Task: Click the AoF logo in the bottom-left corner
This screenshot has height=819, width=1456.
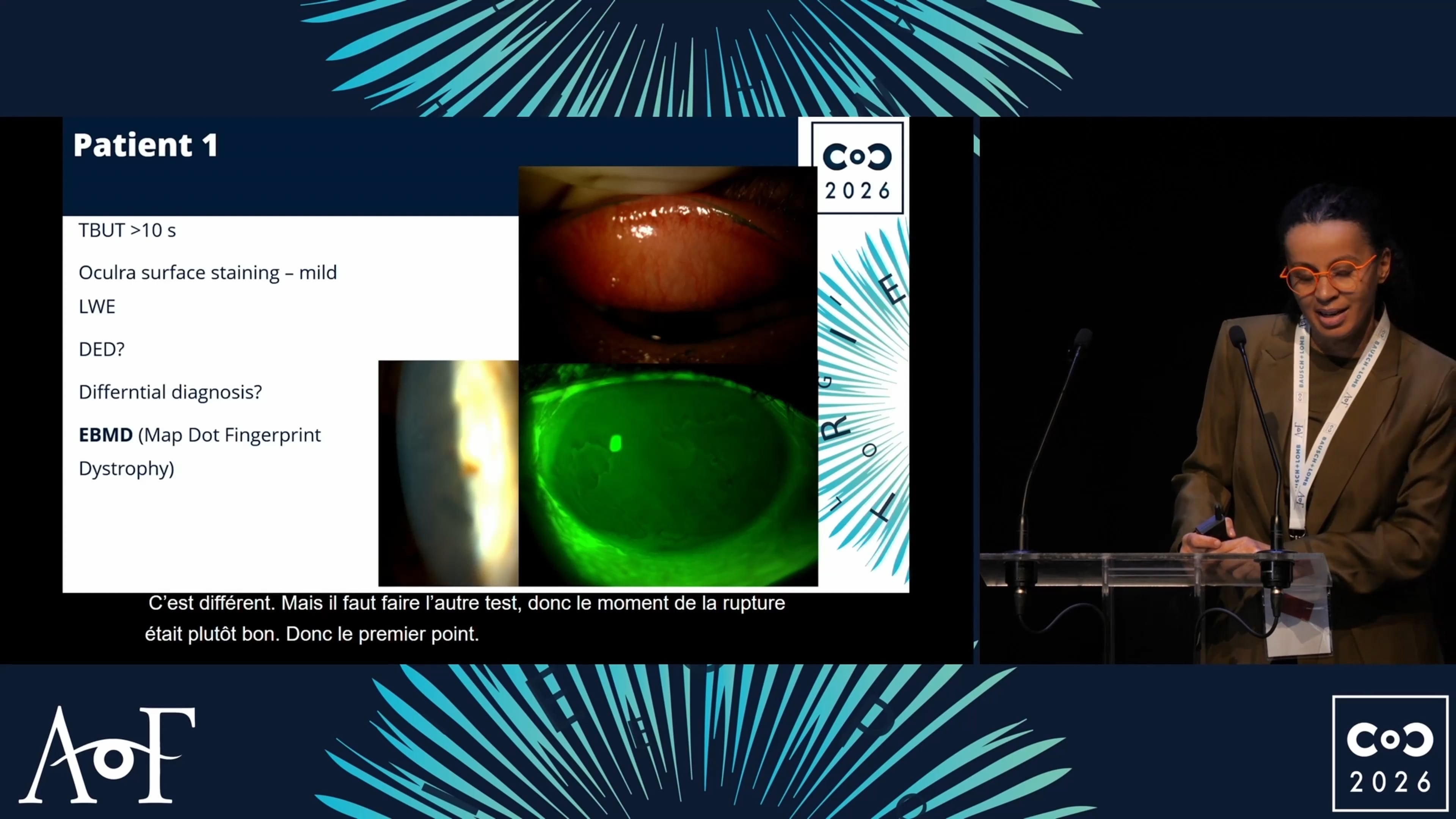Action: coord(107,755)
